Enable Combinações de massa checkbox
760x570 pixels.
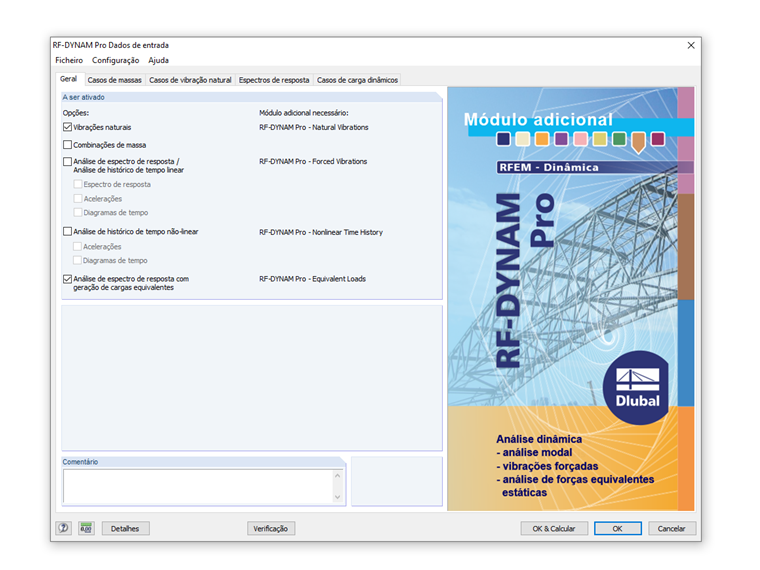pos(67,145)
